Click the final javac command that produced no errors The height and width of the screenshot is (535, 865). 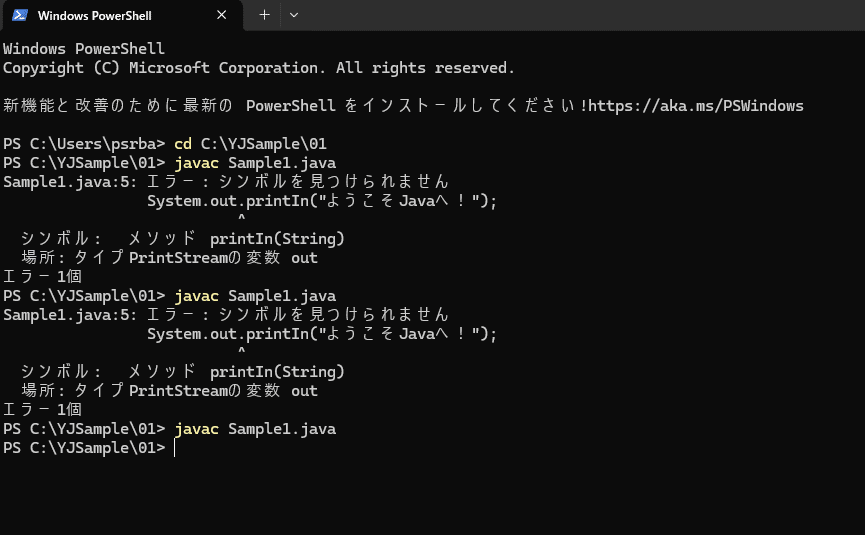point(255,429)
